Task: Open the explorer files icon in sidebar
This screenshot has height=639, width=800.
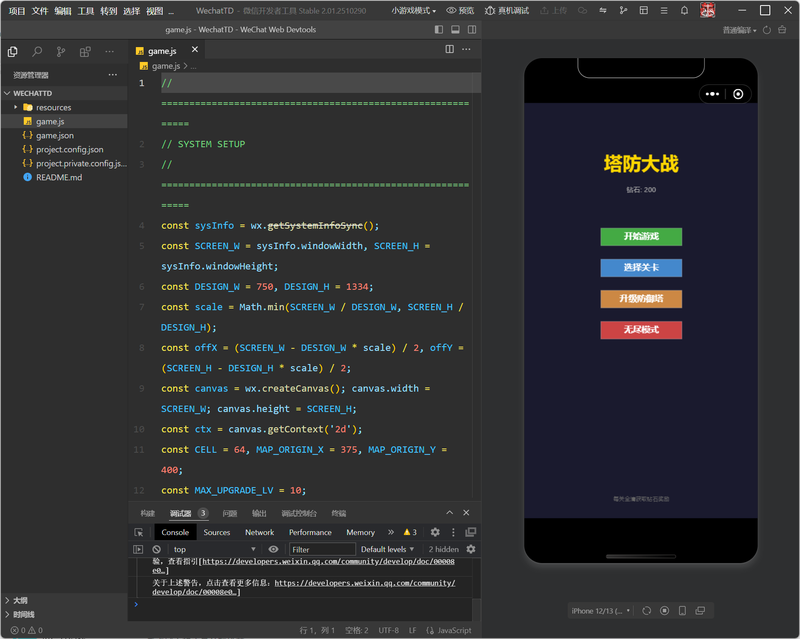Action: coord(13,52)
